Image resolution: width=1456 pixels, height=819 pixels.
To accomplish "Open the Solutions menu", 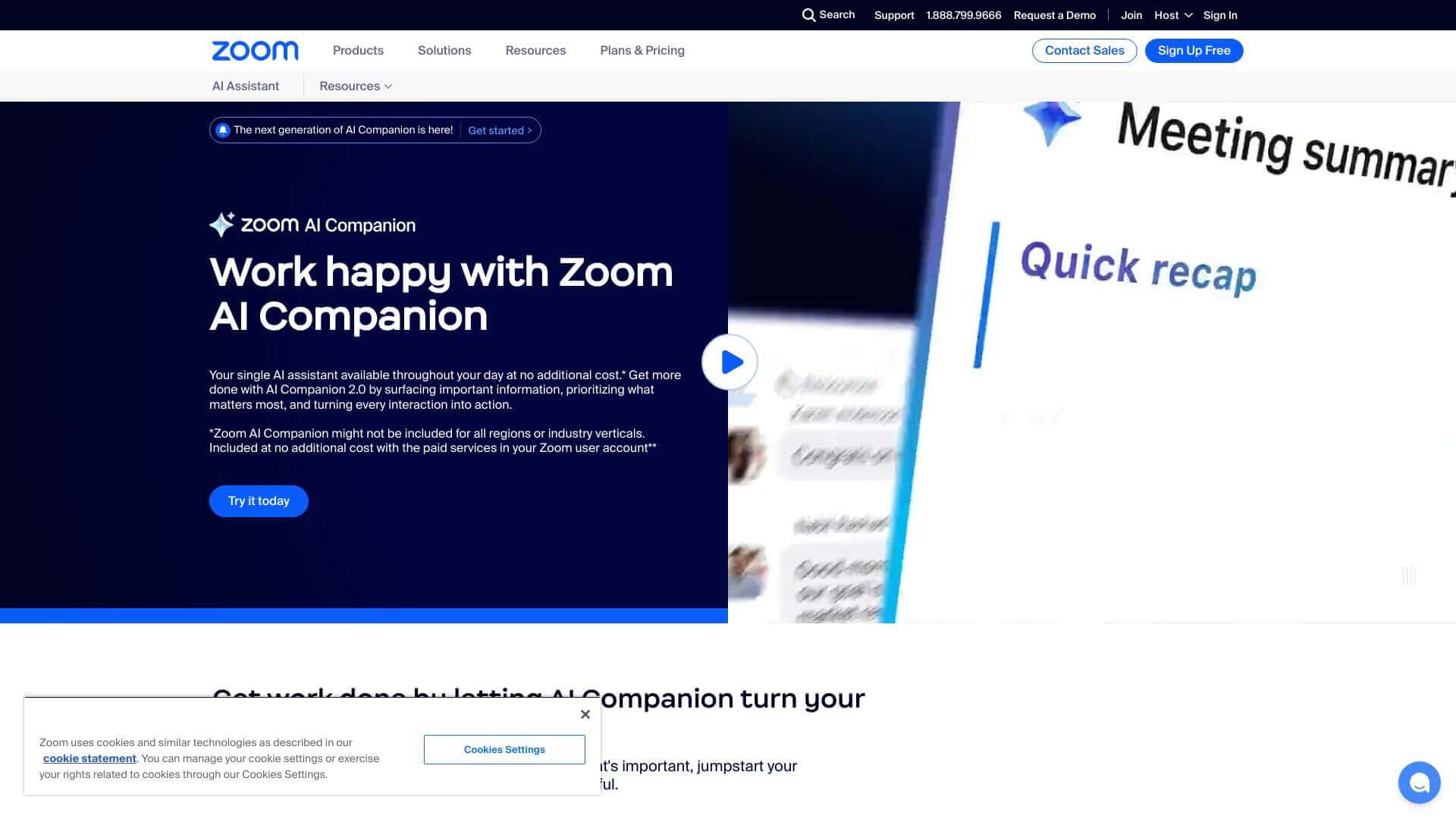I will [x=444, y=50].
